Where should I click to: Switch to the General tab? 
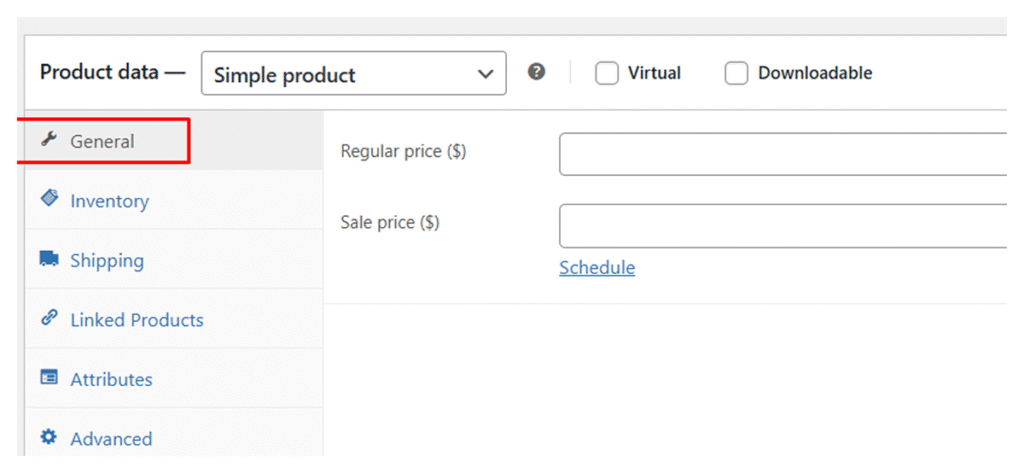pos(102,142)
